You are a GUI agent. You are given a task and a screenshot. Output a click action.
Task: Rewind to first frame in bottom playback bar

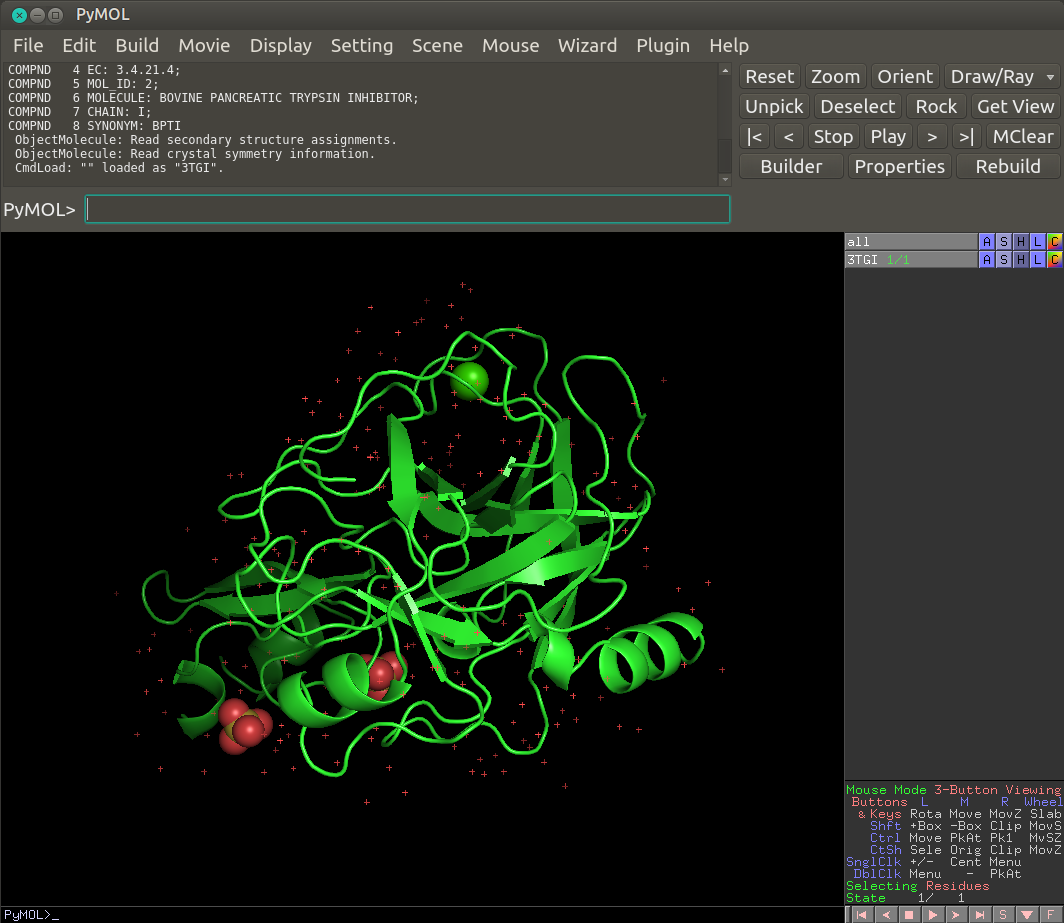point(861,915)
